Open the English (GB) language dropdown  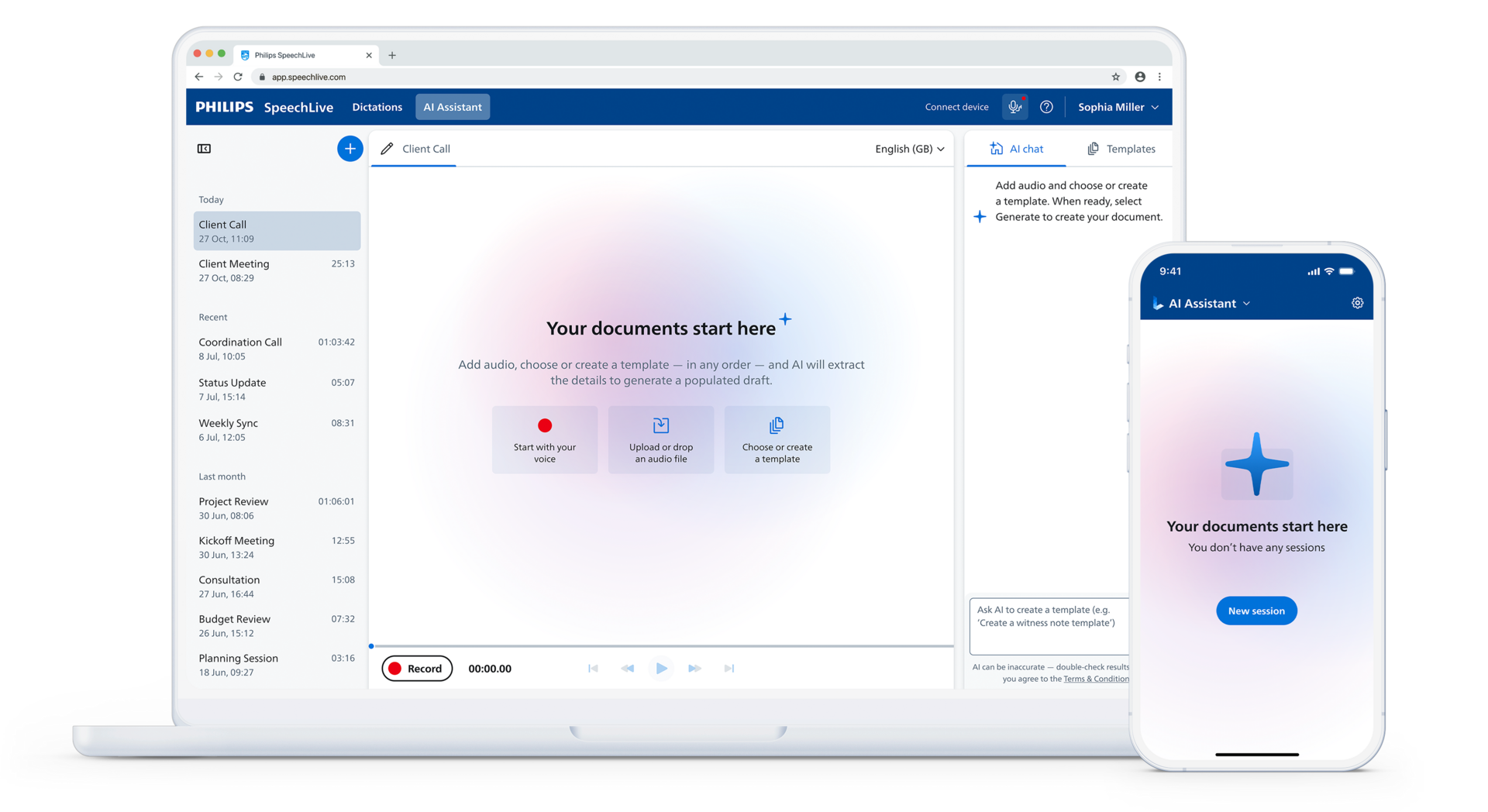pyautogui.click(x=910, y=149)
